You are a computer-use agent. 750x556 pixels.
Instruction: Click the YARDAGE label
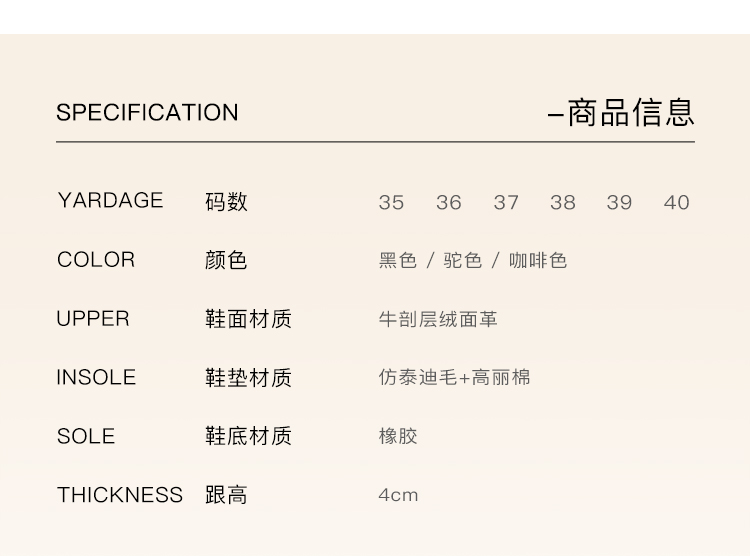(110, 201)
